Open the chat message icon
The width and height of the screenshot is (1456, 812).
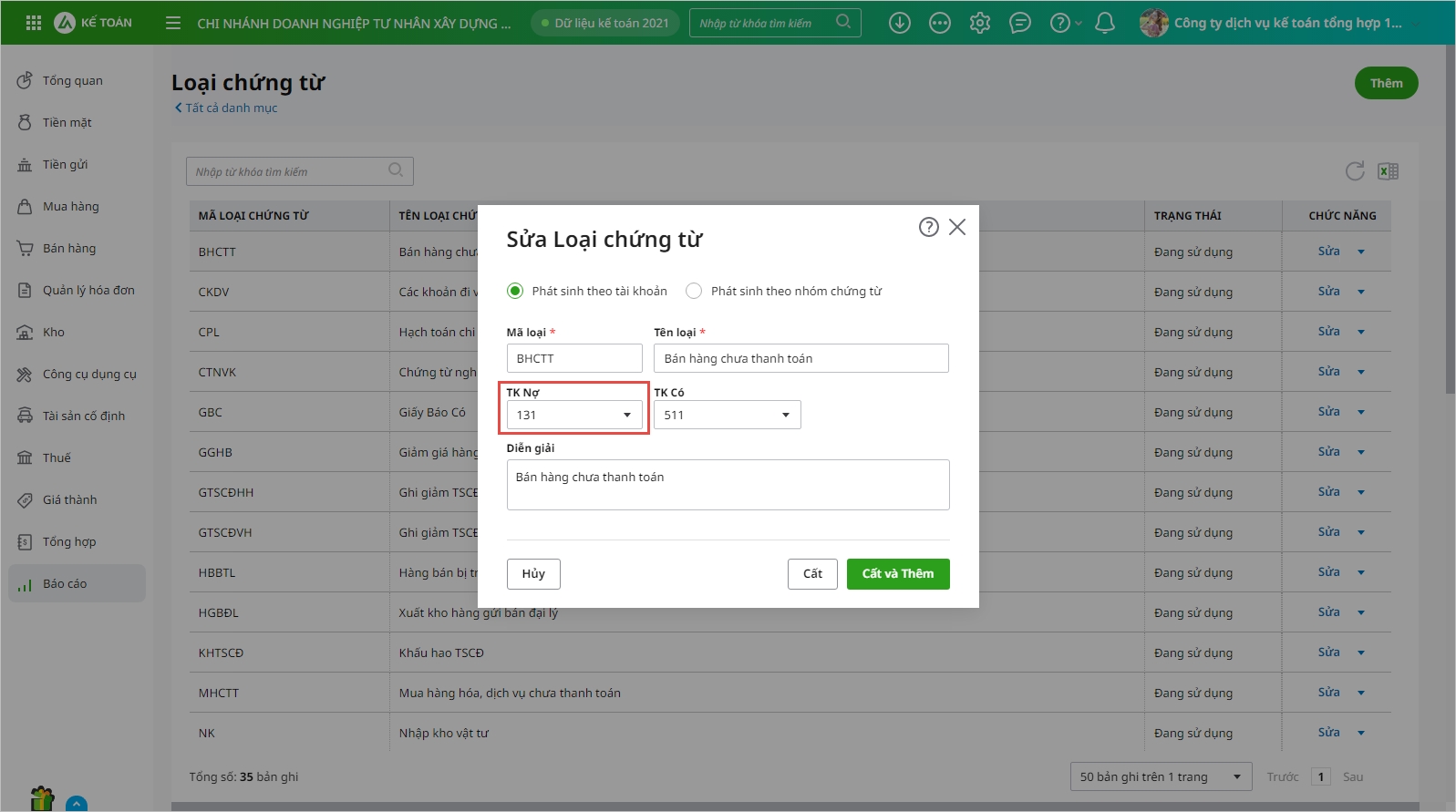tap(1020, 23)
